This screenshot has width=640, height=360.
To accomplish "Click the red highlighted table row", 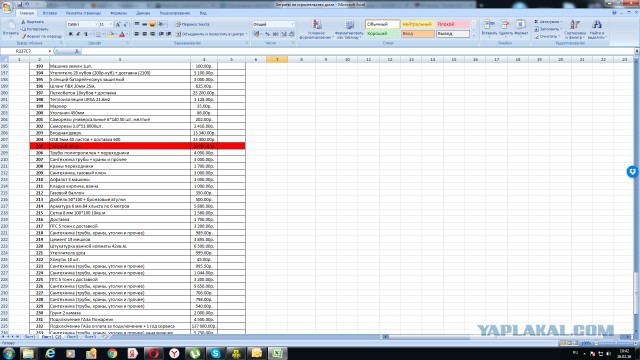I will (138, 146).
